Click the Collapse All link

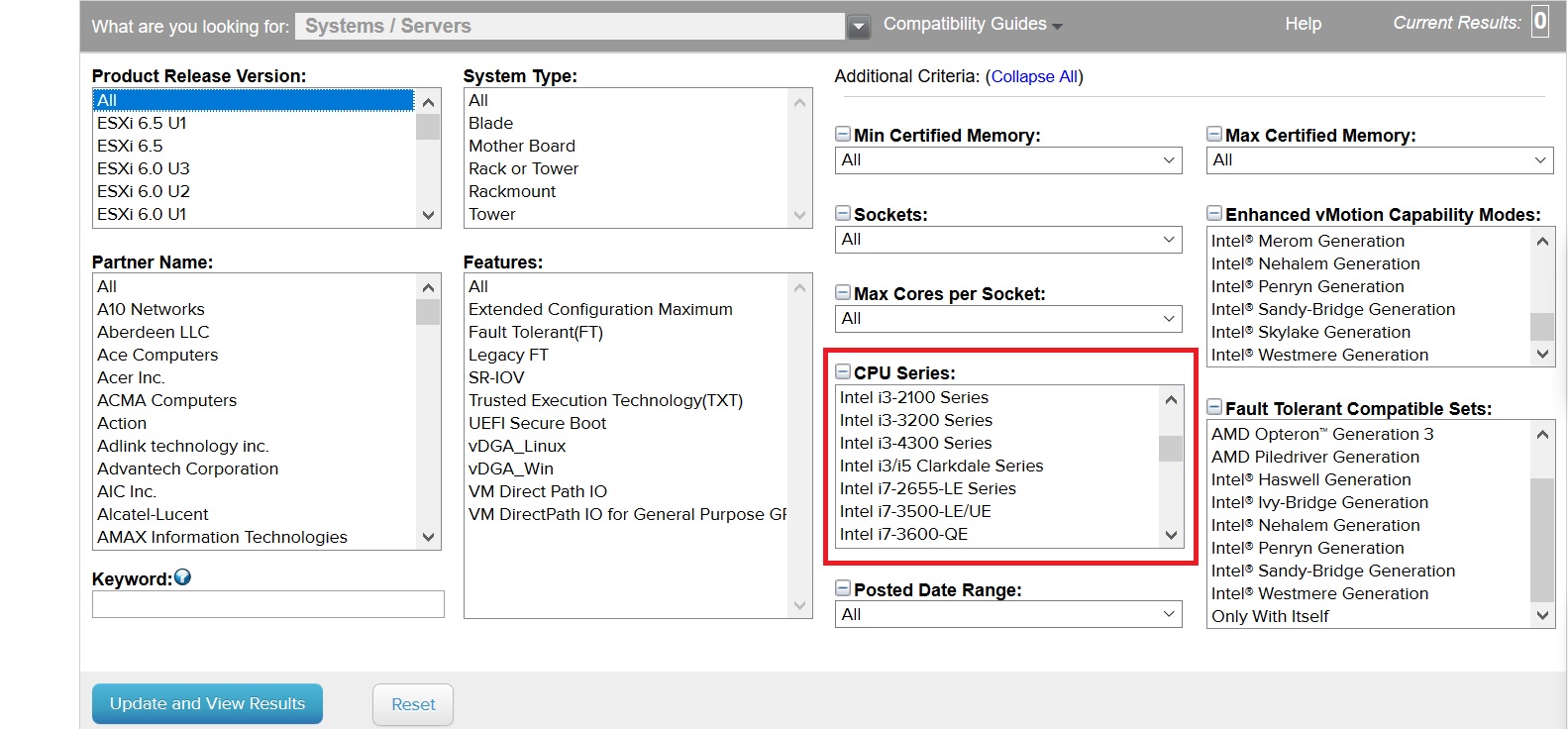tap(1034, 76)
